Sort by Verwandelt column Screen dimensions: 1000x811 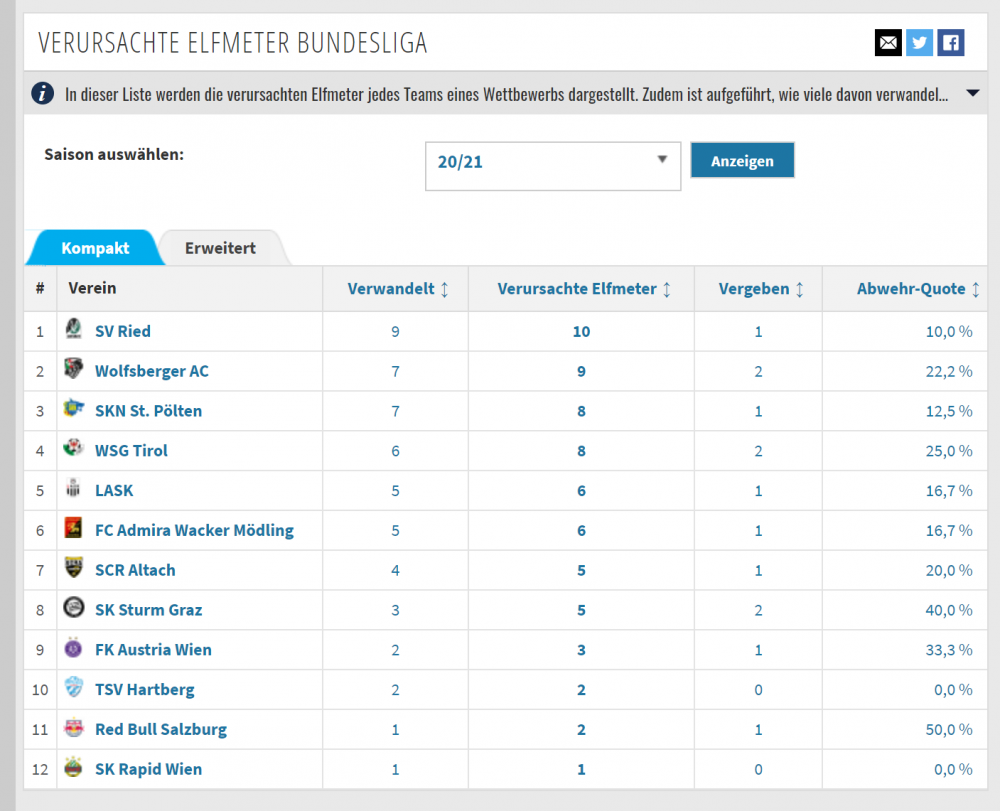click(x=398, y=289)
